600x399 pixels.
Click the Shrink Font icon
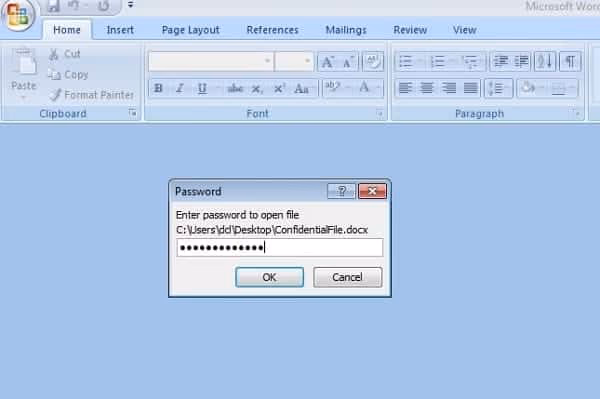coord(348,62)
